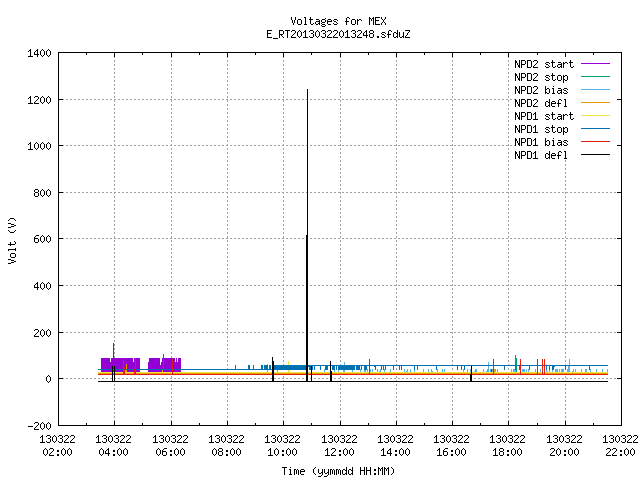
Task: Click the y-axis tick label 400
Action: 42,286
